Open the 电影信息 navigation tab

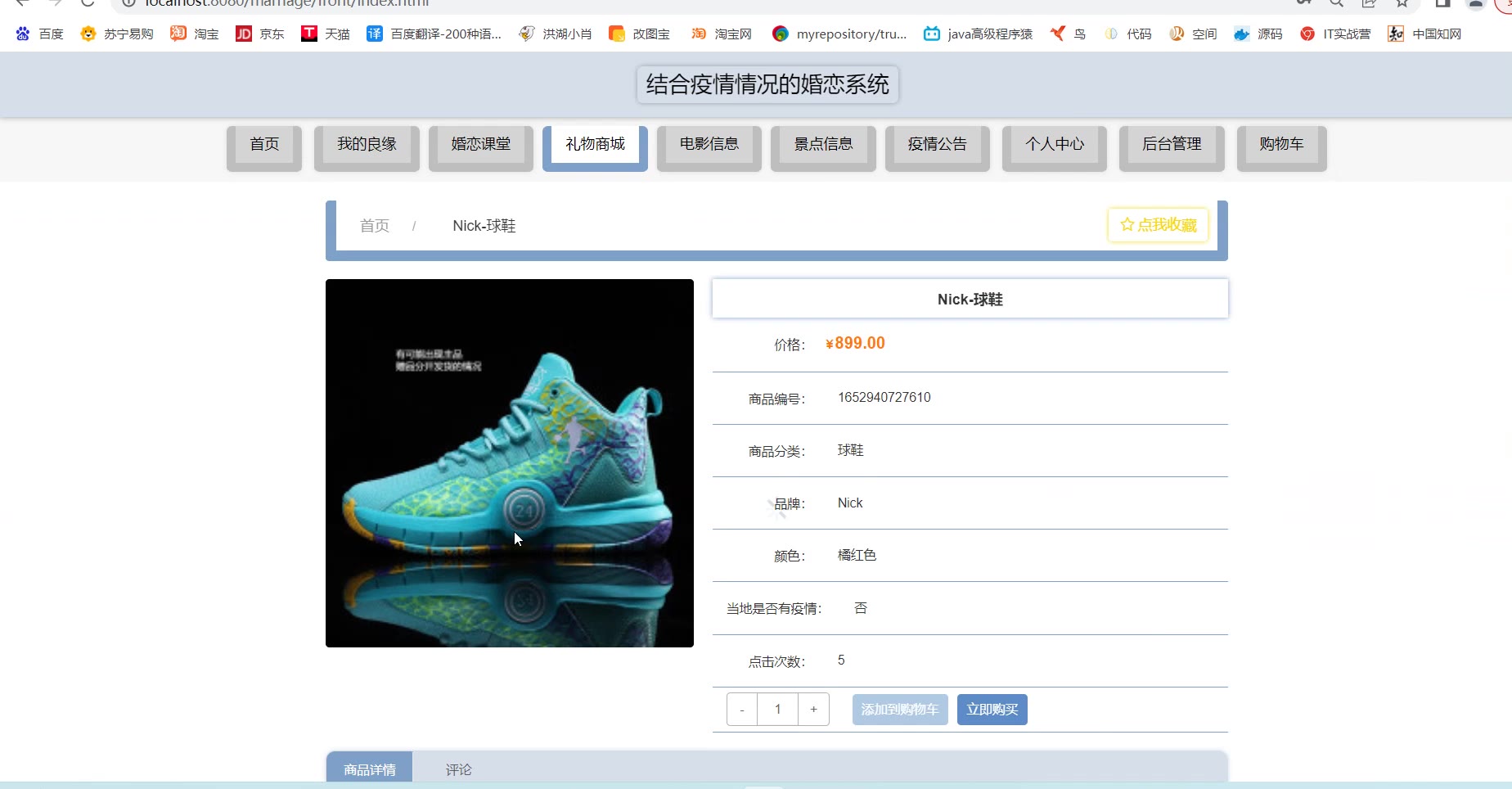[709, 147]
